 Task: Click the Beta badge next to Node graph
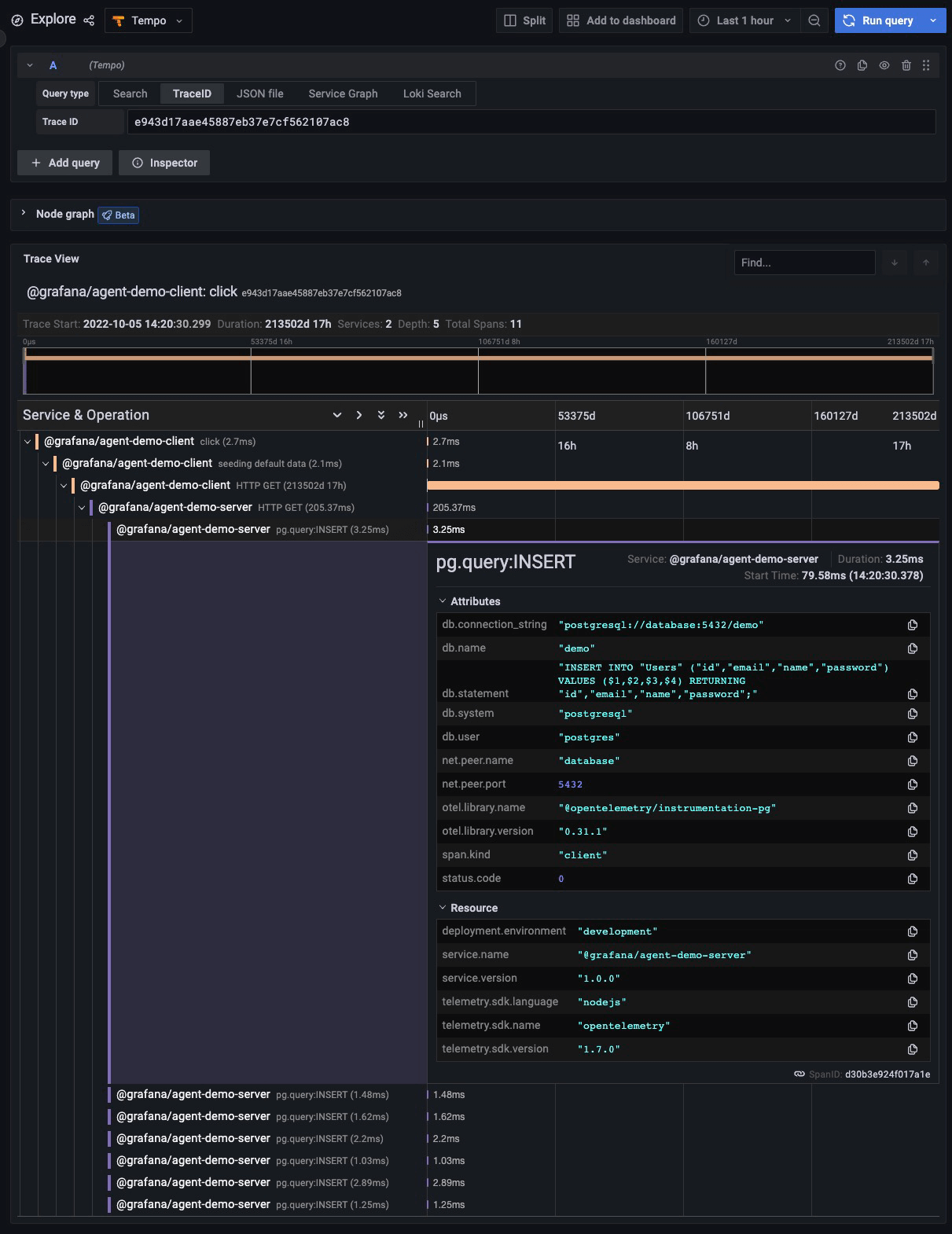(x=119, y=215)
